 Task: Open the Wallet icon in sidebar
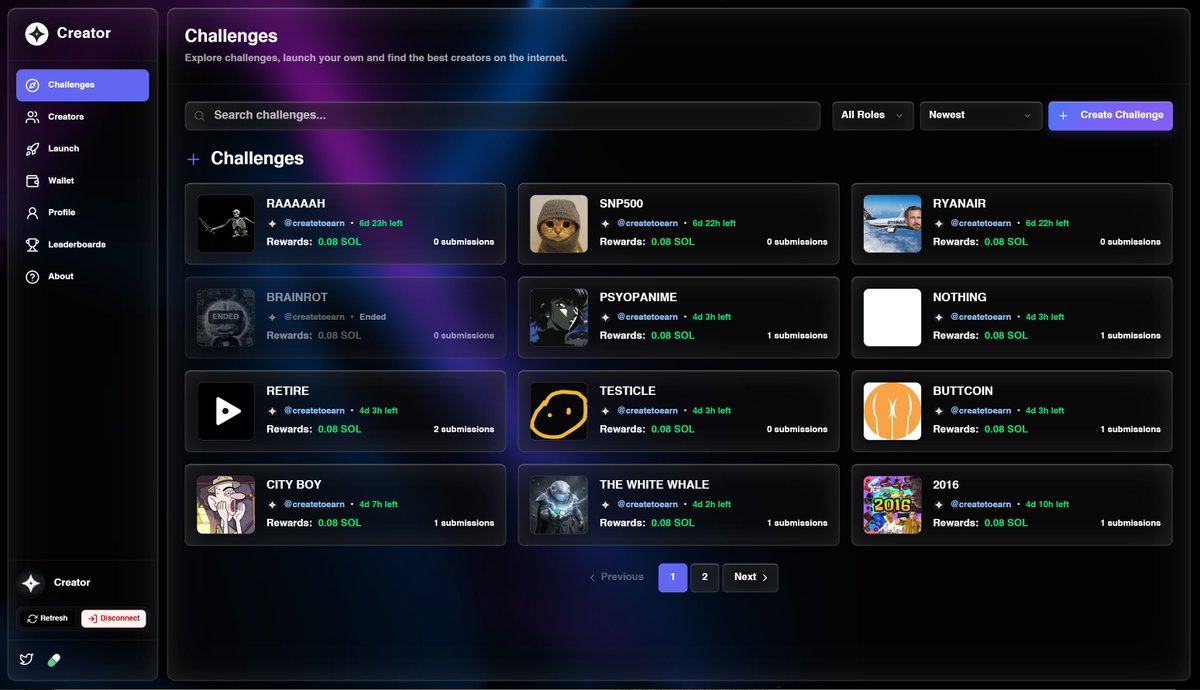click(x=31, y=180)
